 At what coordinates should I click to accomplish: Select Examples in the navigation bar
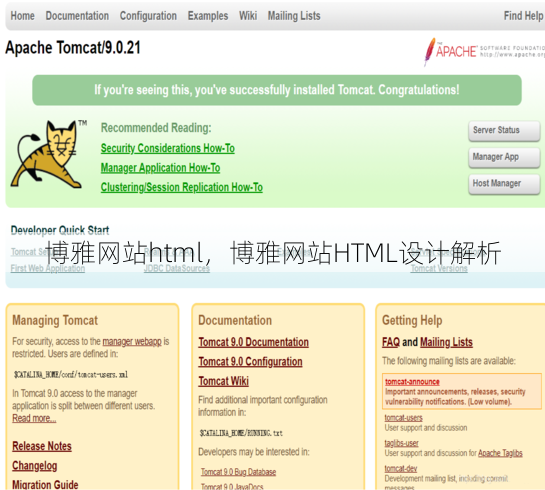point(208,16)
